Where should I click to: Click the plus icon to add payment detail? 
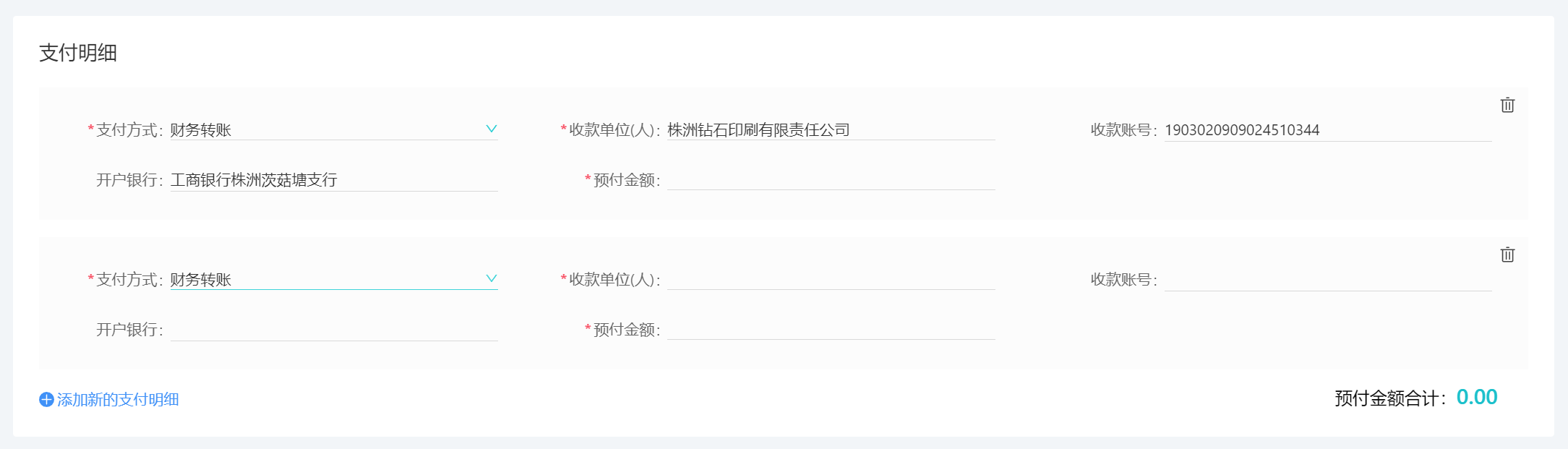click(46, 400)
